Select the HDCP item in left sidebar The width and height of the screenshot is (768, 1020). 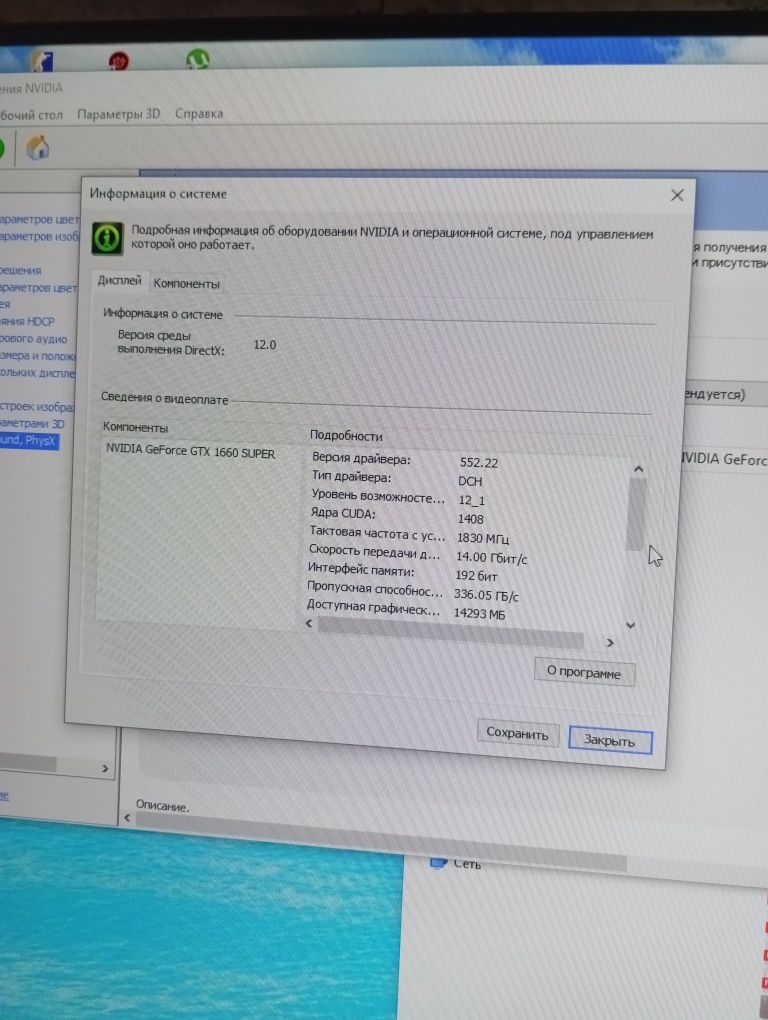click(x=27, y=321)
